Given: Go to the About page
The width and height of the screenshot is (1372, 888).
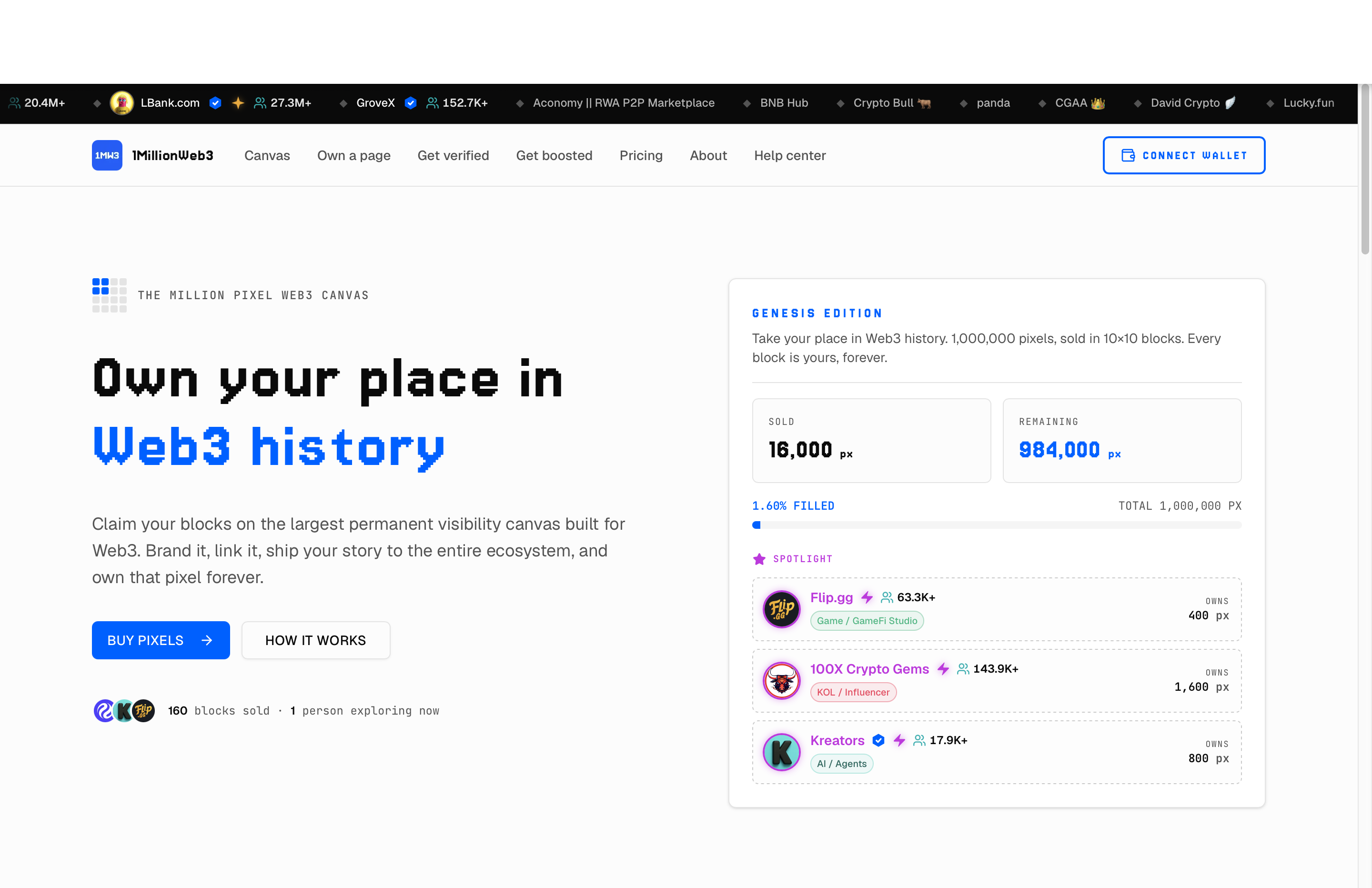Looking at the screenshot, I should [x=708, y=155].
